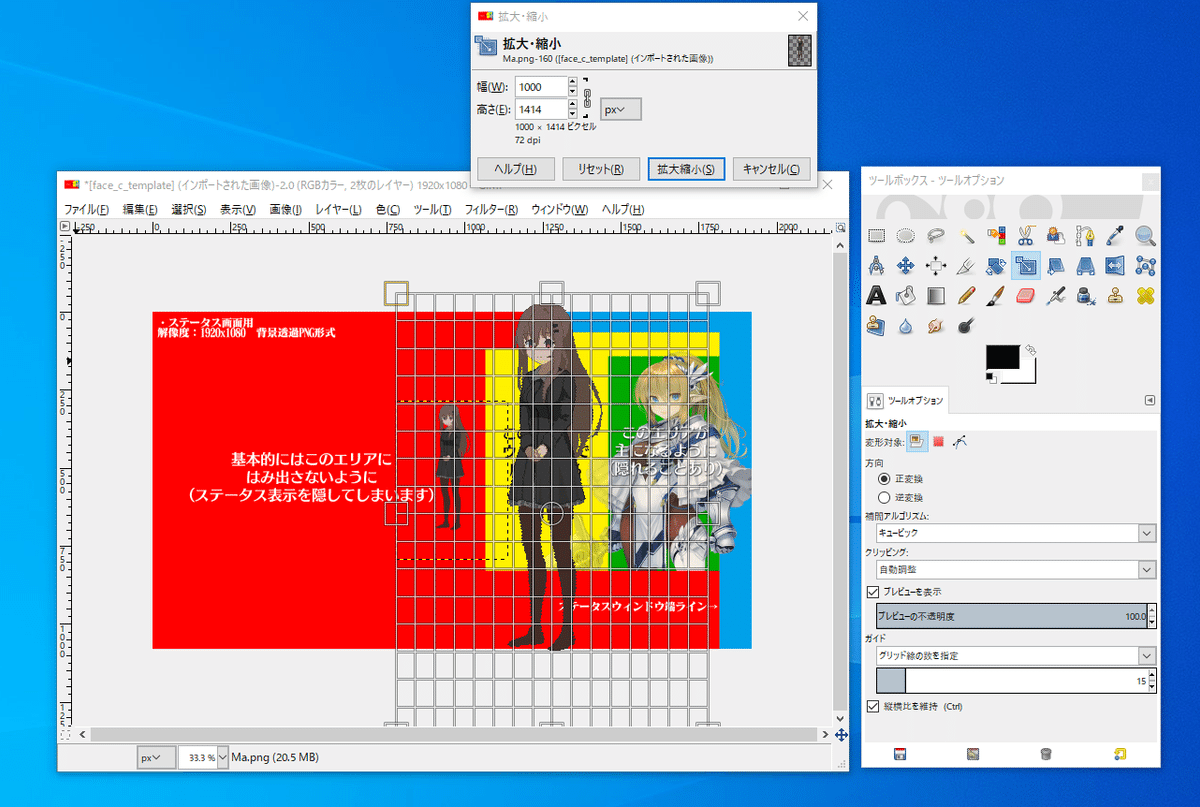The width and height of the screenshot is (1200, 807).
Task: Open status bar px unit dropdown
Action: pyautogui.click(x=156, y=757)
